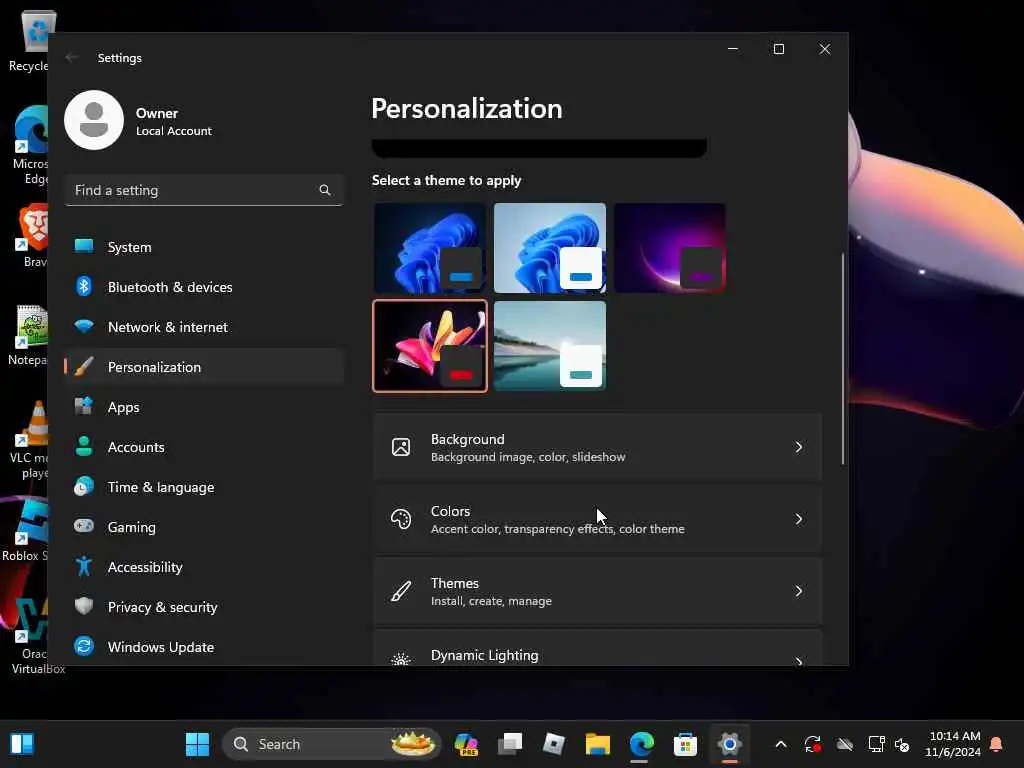Open System settings in sidebar
The image size is (1024, 768).
click(x=204, y=247)
